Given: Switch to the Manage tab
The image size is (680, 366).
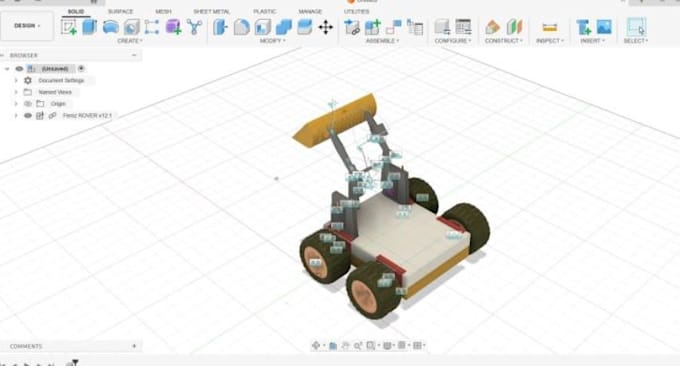Looking at the screenshot, I should (x=310, y=11).
